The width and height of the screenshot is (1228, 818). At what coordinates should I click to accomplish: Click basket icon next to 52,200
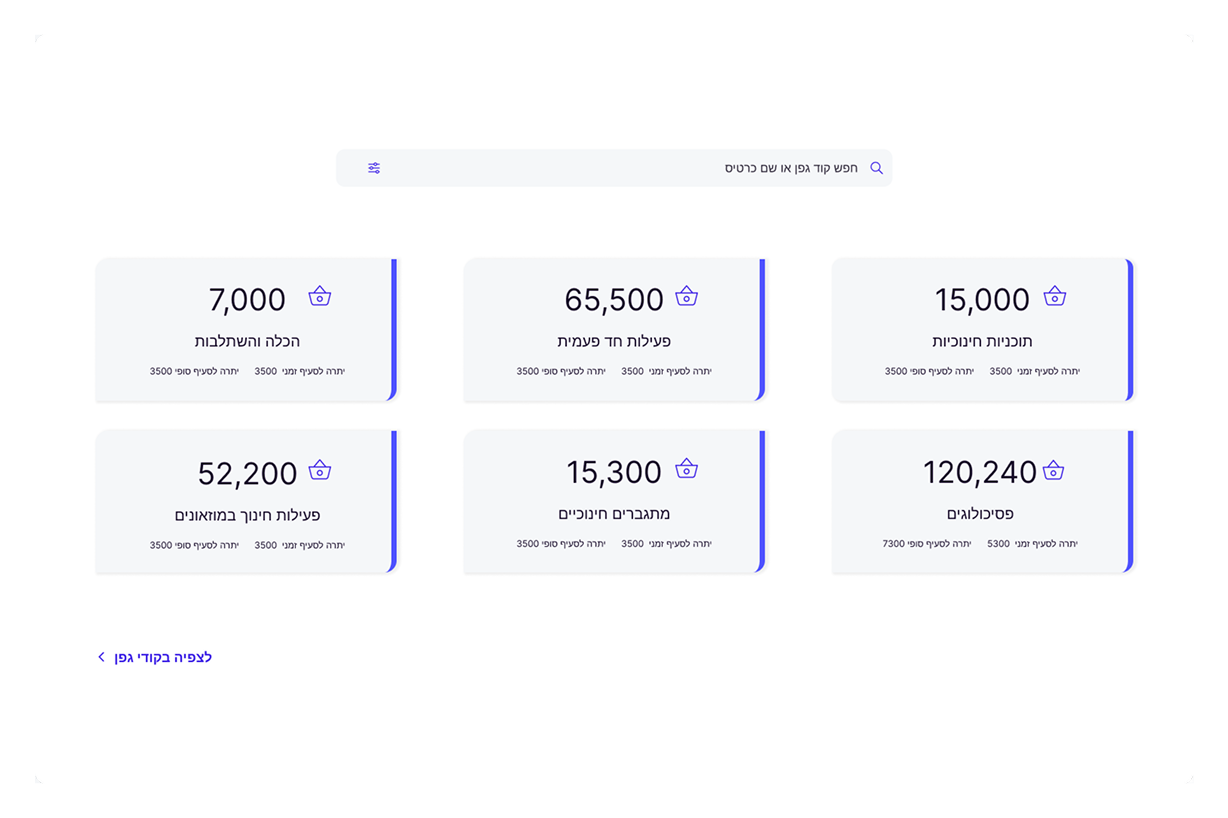(x=319, y=470)
